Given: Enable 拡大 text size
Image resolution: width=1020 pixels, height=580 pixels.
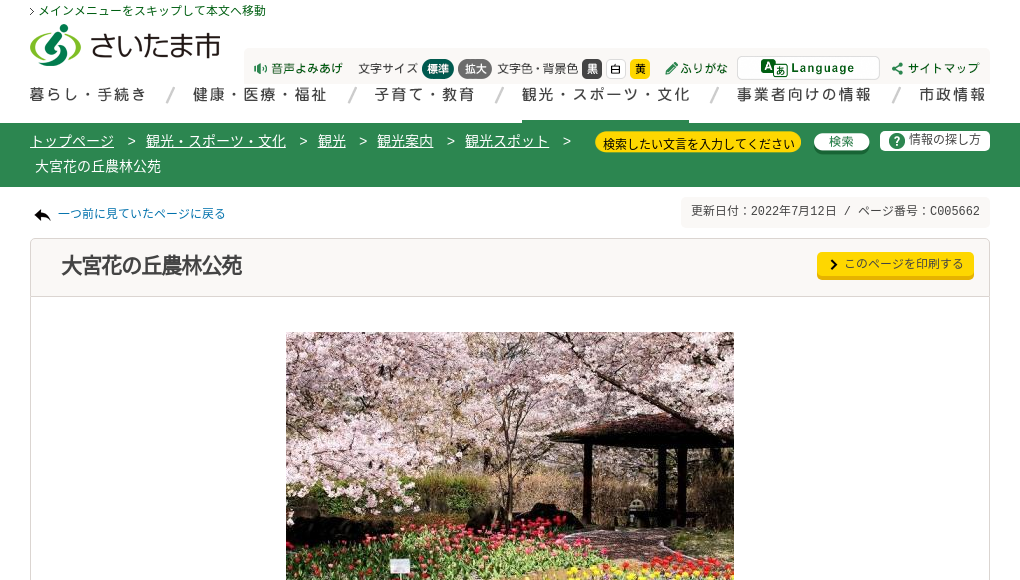Looking at the screenshot, I should 475,69.
